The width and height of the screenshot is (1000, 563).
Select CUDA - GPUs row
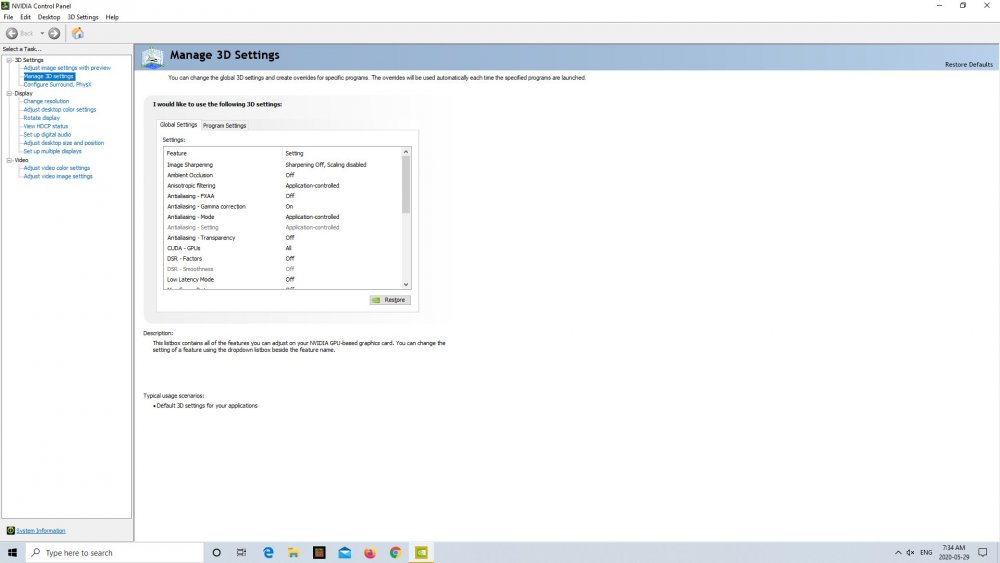coord(283,248)
